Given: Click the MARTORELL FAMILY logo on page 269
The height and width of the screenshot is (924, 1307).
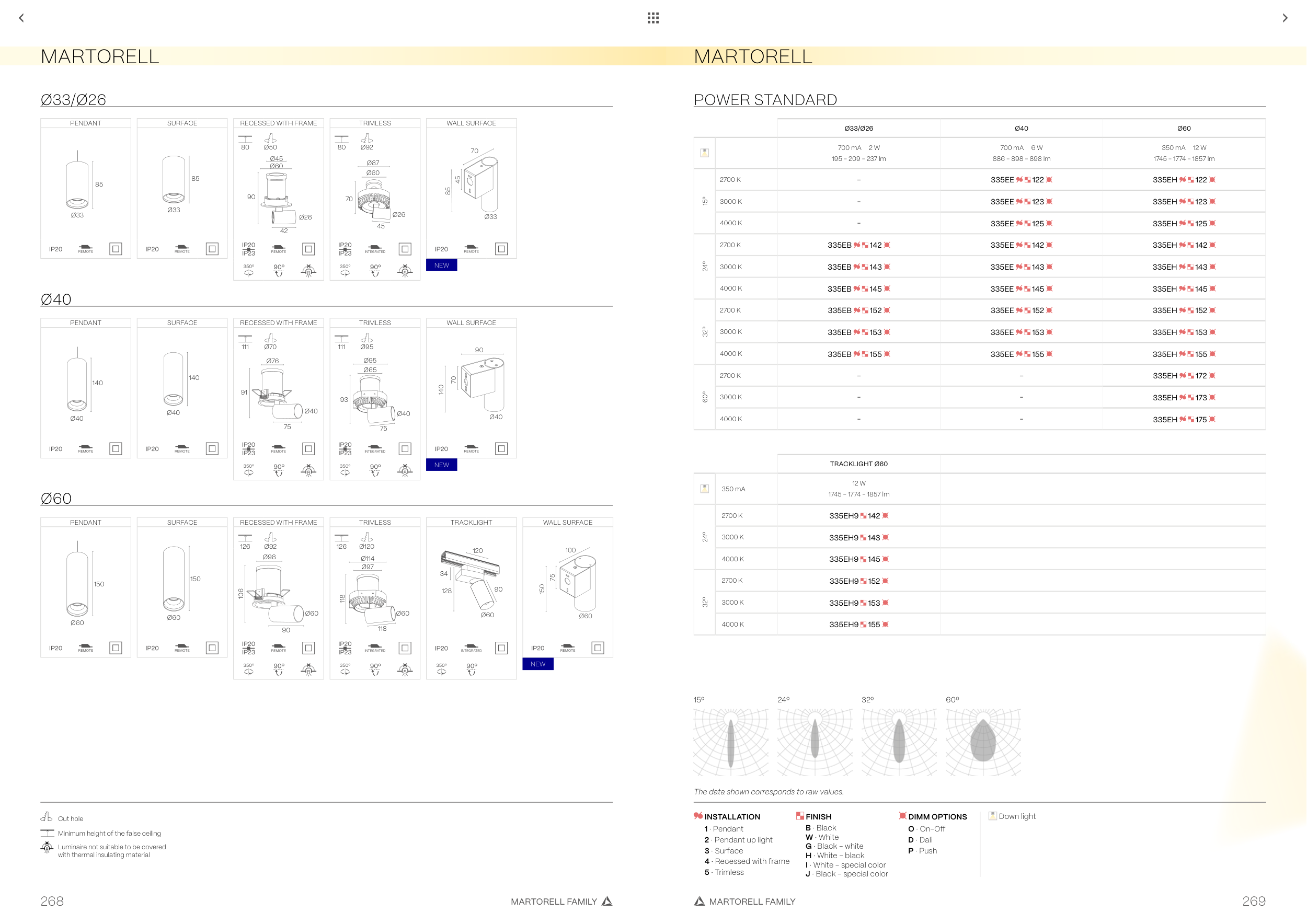Looking at the screenshot, I should (x=699, y=901).
